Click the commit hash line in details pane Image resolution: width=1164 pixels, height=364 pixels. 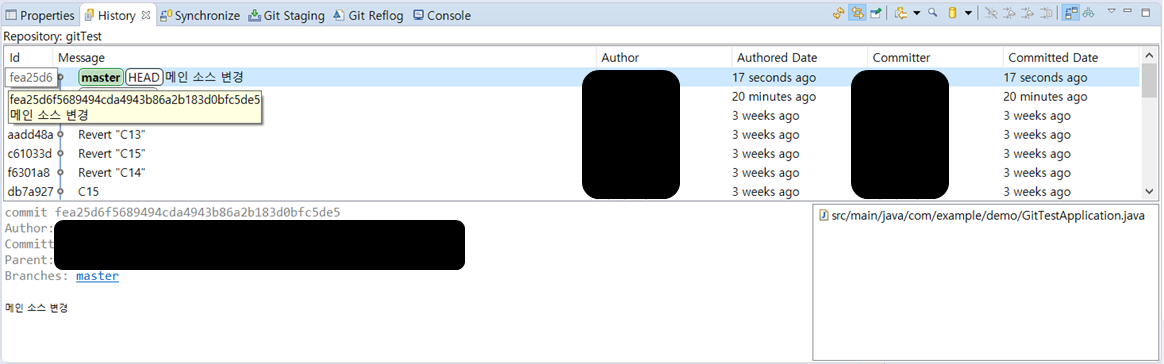[x=172, y=212]
